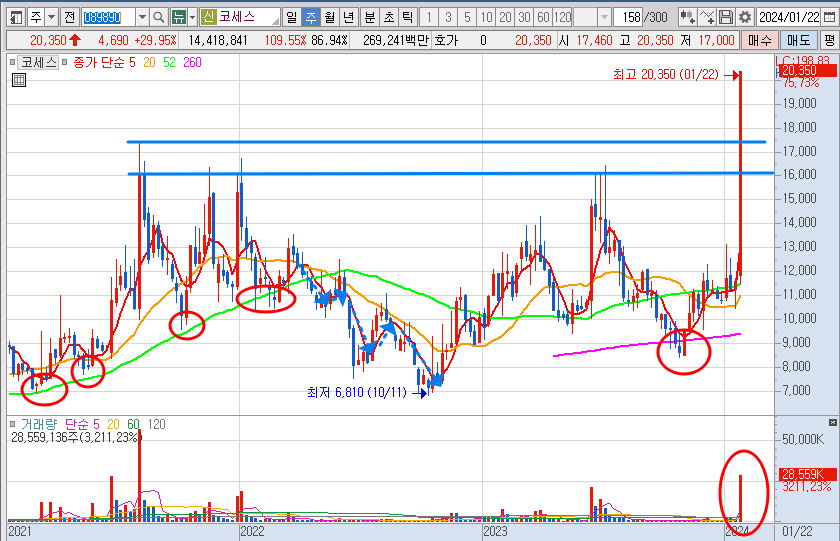Click the red 5 moving average label
The width and height of the screenshot is (840, 541).
pos(132,63)
